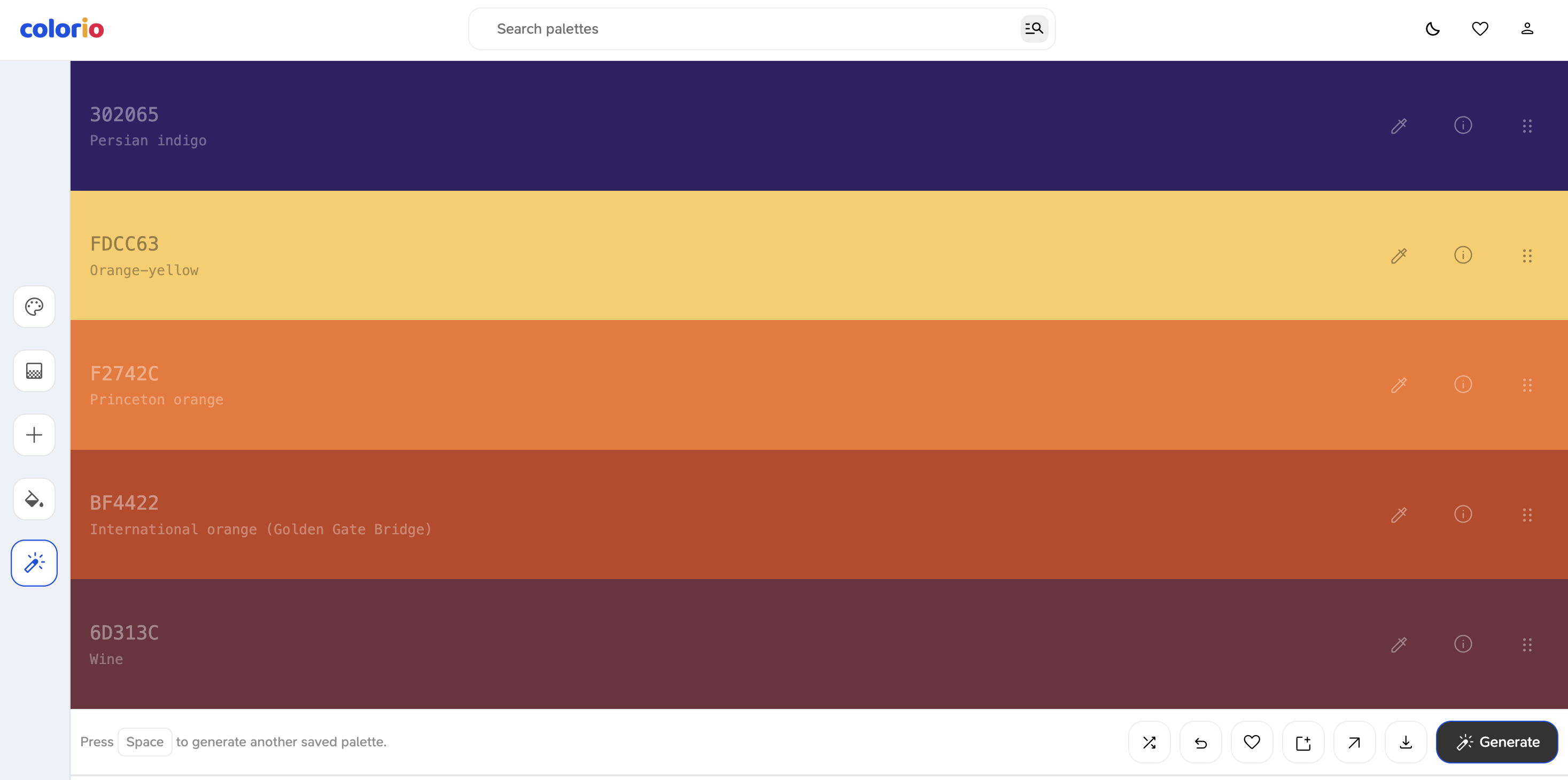Favorite this palette using bottom heart
The image size is (1568, 780).
tap(1252, 742)
